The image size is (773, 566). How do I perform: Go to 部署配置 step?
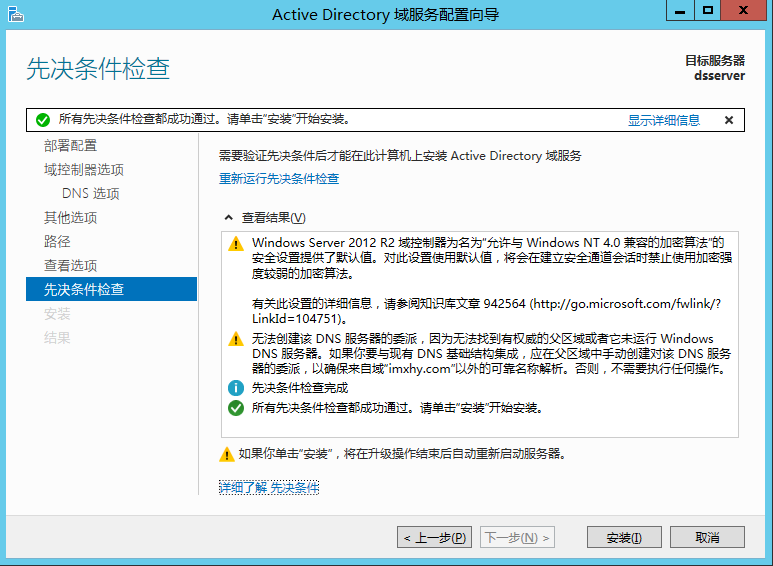tap(70, 145)
